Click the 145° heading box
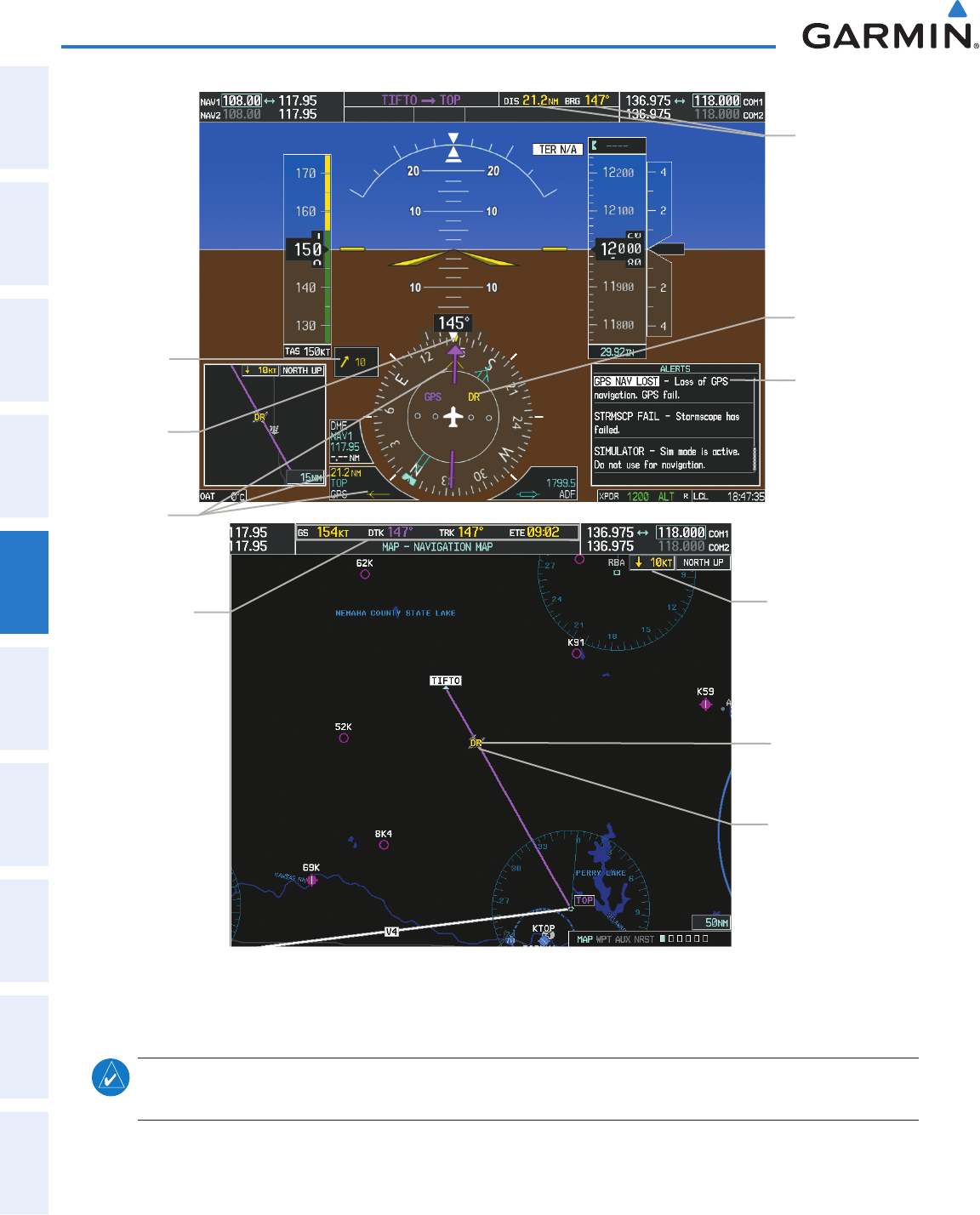The image size is (980, 1215). click(x=453, y=323)
